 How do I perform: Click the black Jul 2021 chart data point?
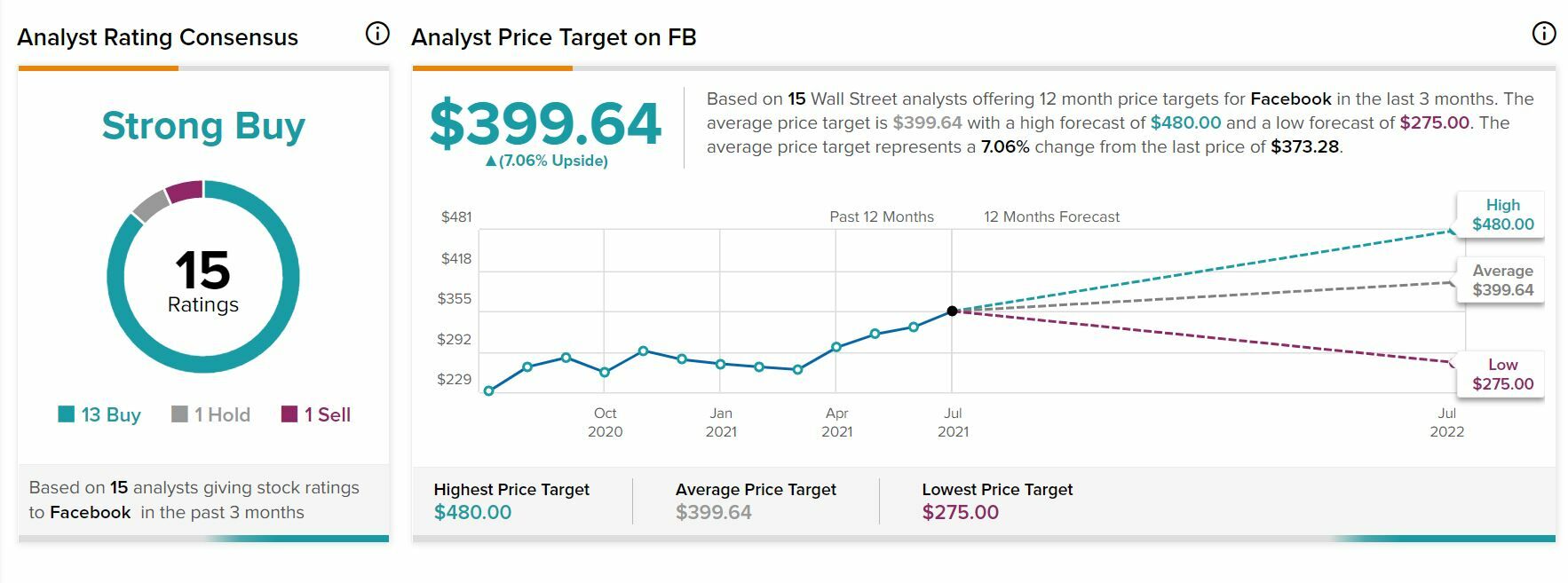952,311
